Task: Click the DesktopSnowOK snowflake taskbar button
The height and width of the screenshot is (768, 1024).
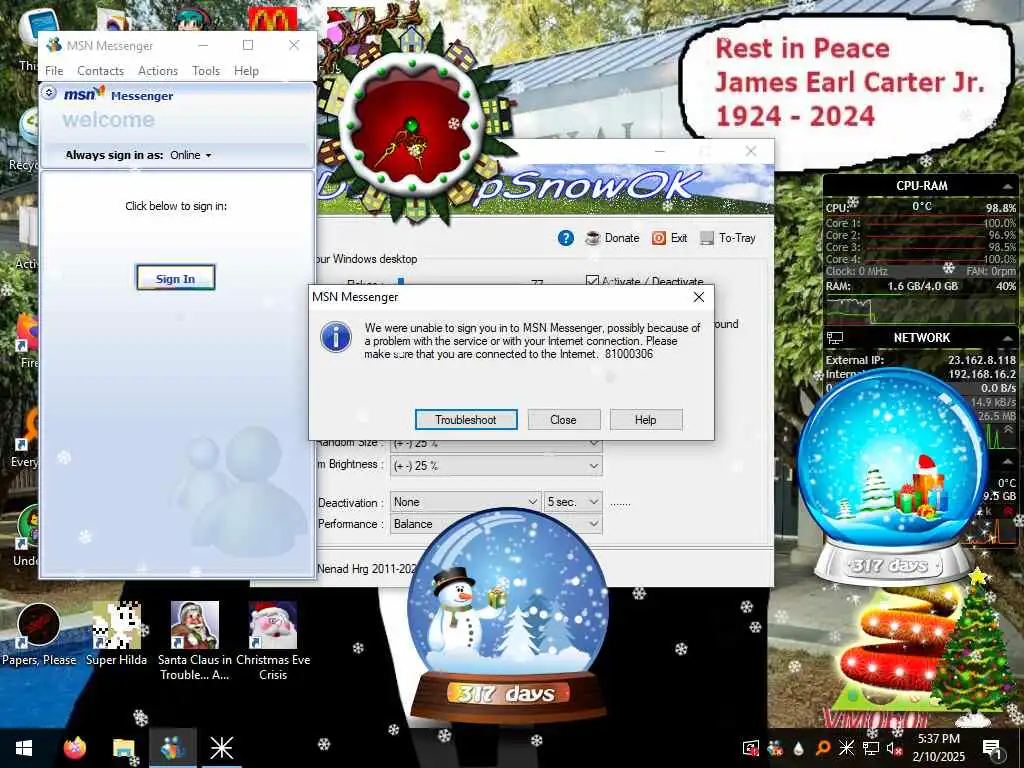Action: tap(221, 748)
